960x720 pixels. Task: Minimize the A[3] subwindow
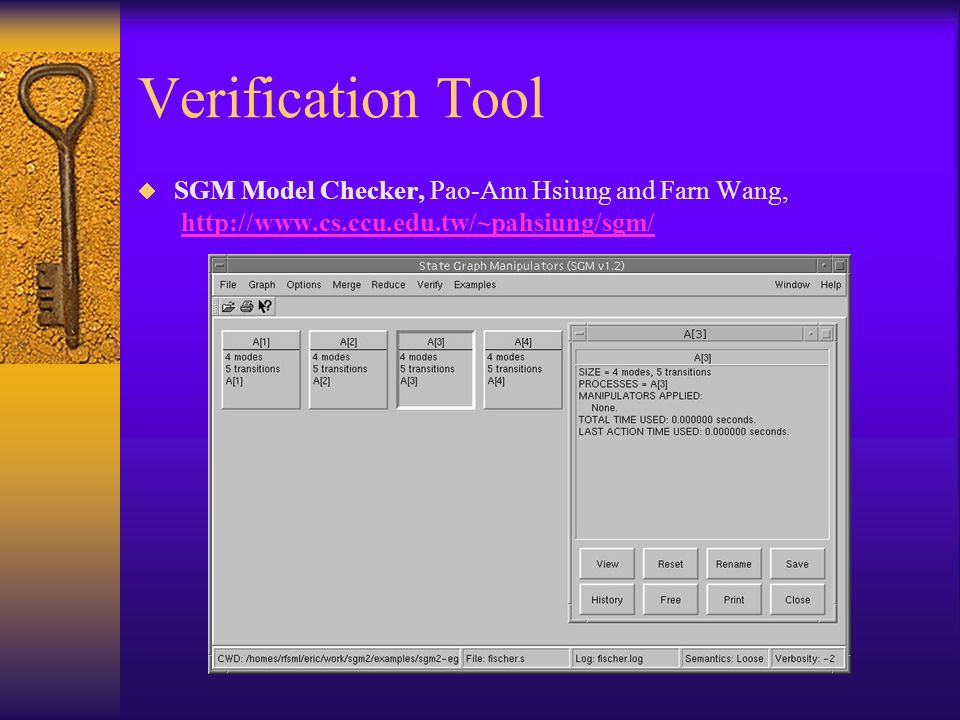point(811,334)
